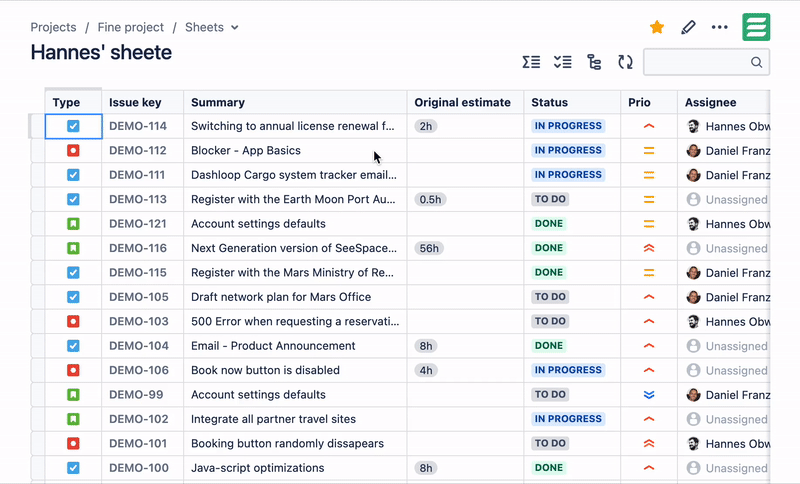Select the 56h estimate of DEMO-116
This screenshot has height=484, width=800.
pyautogui.click(x=429, y=248)
